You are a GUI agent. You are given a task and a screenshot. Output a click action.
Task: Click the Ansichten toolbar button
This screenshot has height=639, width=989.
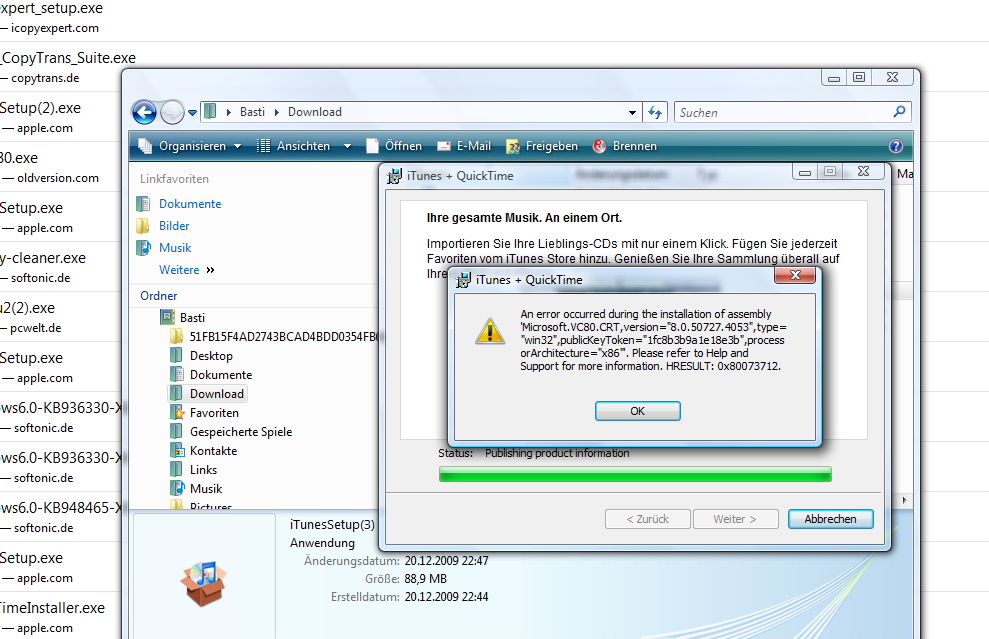click(x=294, y=146)
